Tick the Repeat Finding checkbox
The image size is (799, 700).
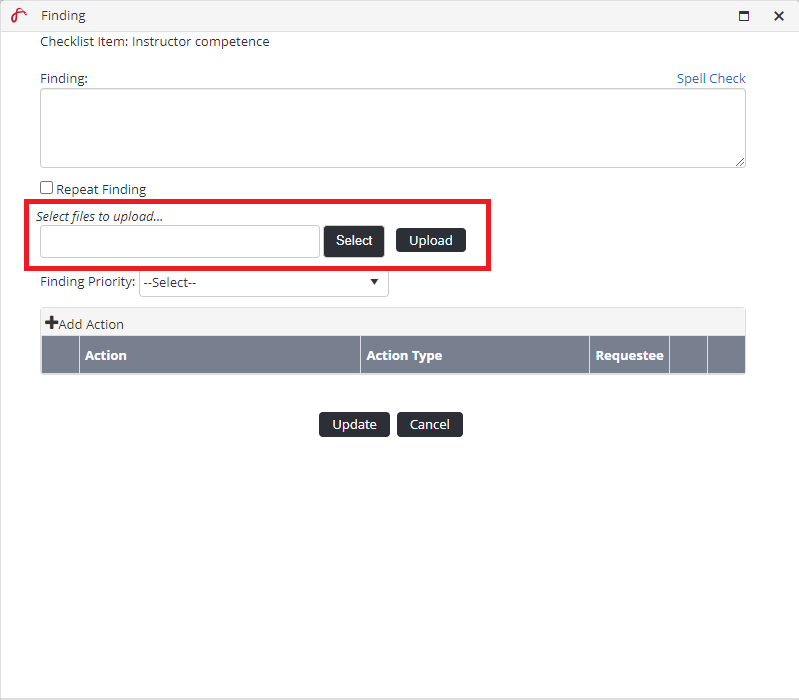[x=47, y=188]
